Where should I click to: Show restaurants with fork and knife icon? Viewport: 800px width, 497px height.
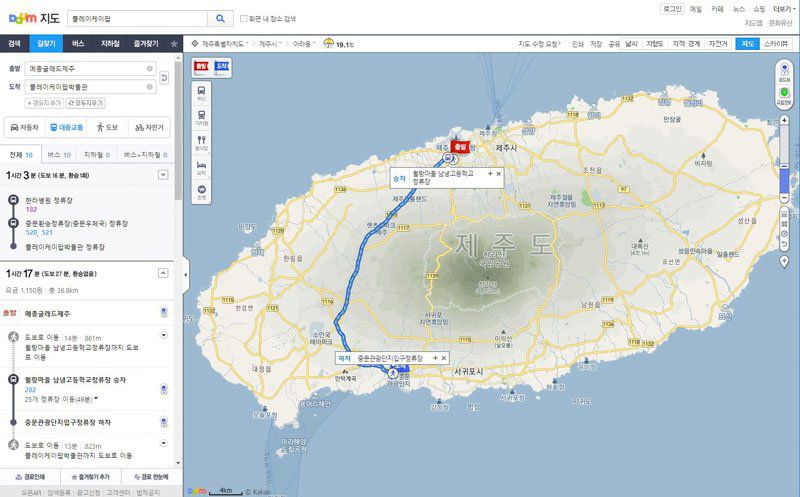coord(202,142)
